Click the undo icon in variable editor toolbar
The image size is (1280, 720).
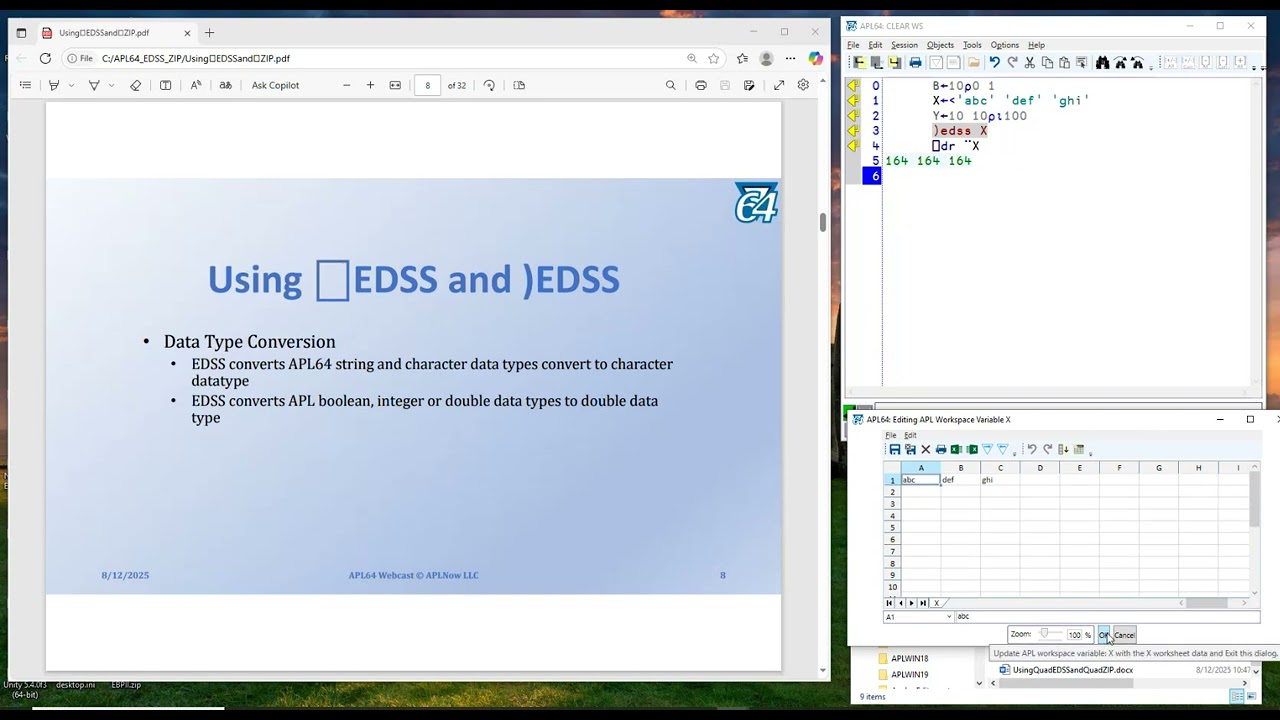click(x=1032, y=450)
